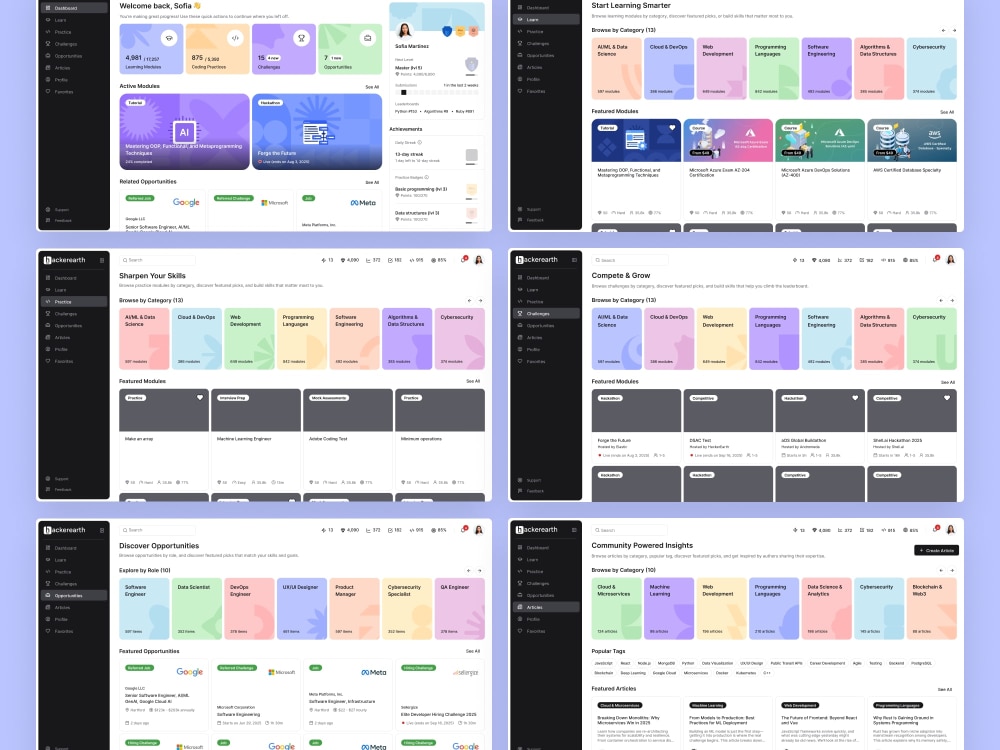
Task: Click search field on Community Powered Insights screen
Action: [x=629, y=530]
